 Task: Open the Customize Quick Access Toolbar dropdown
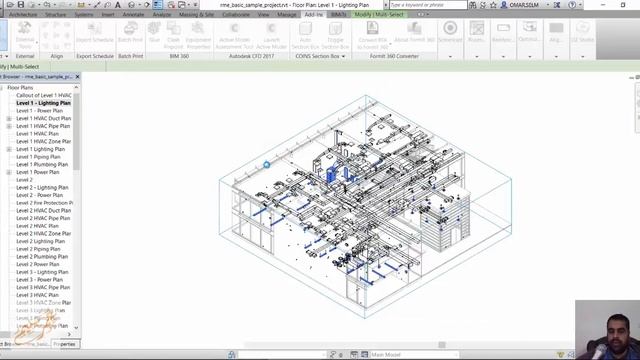point(196,5)
